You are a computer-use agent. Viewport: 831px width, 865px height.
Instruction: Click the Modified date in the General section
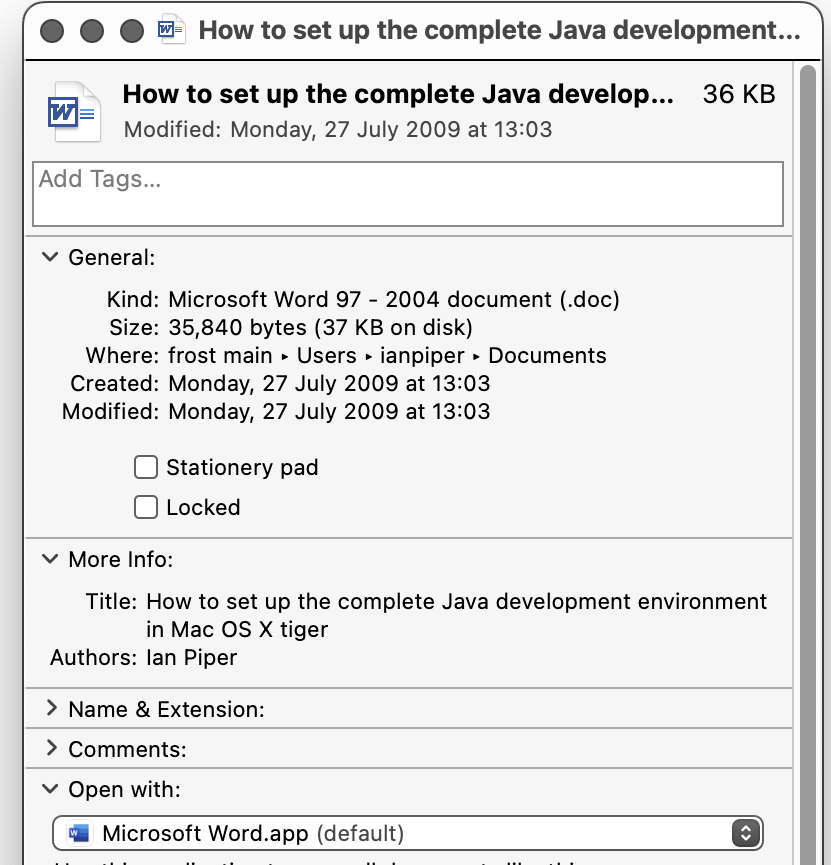click(329, 412)
